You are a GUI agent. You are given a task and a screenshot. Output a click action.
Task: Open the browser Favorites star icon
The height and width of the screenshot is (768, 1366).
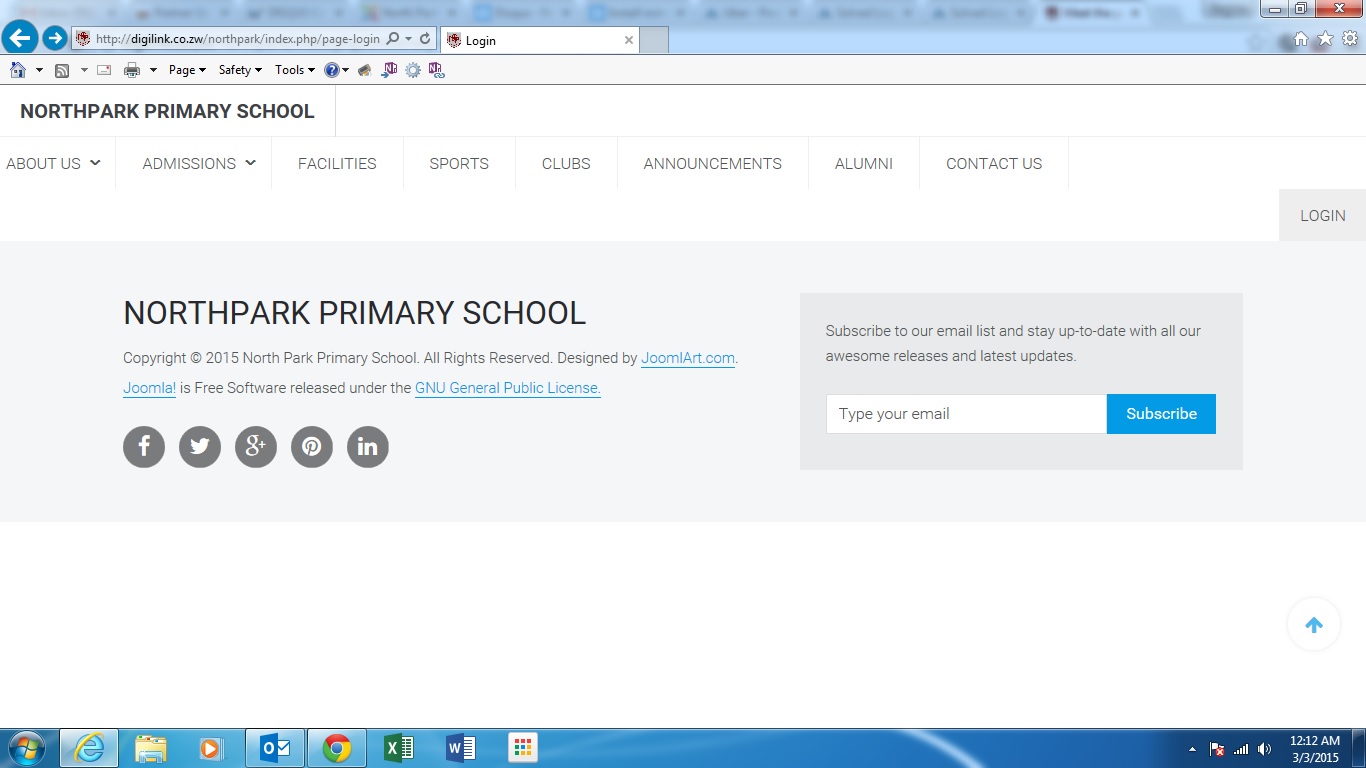click(x=1324, y=37)
